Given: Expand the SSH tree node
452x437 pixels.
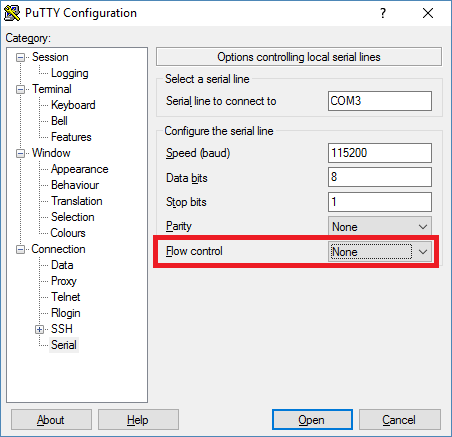Looking at the screenshot, I should coord(39,330).
